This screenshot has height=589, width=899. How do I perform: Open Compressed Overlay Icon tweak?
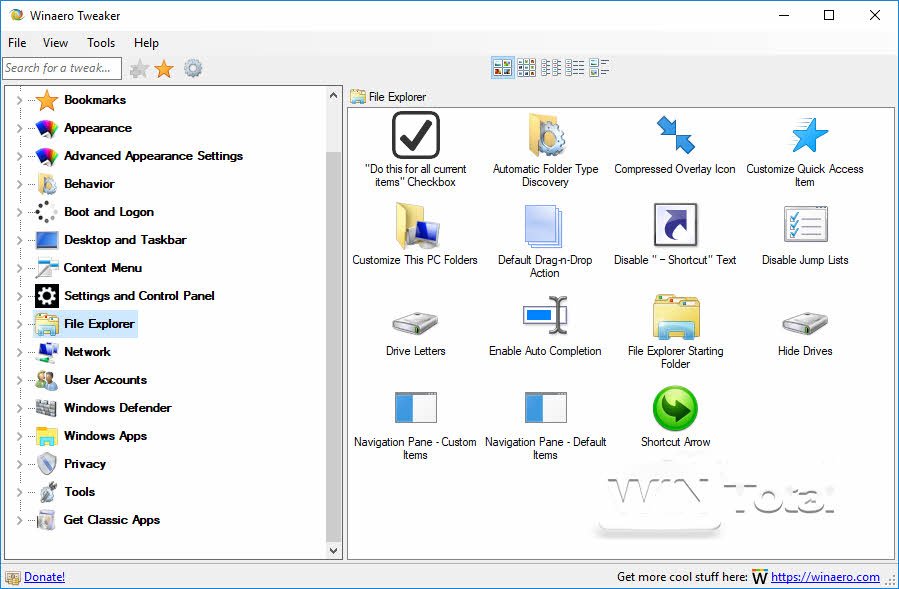pos(675,145)
